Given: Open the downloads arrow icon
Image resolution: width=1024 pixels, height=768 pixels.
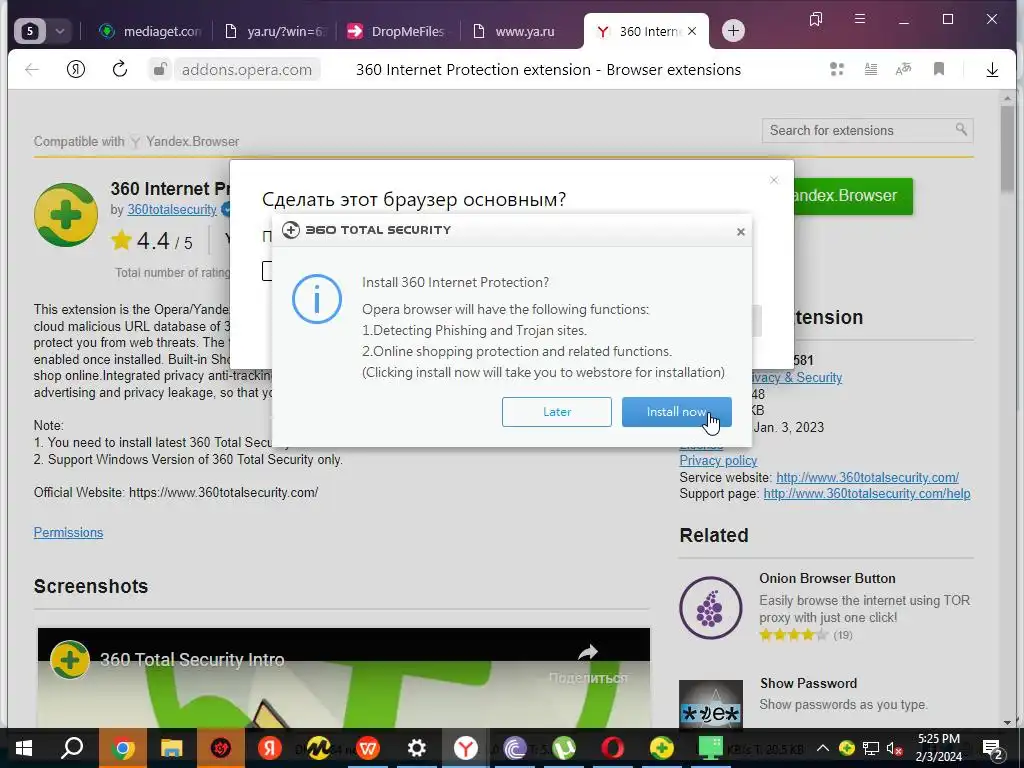Looking at the screenshot, I should click(992, 69).
